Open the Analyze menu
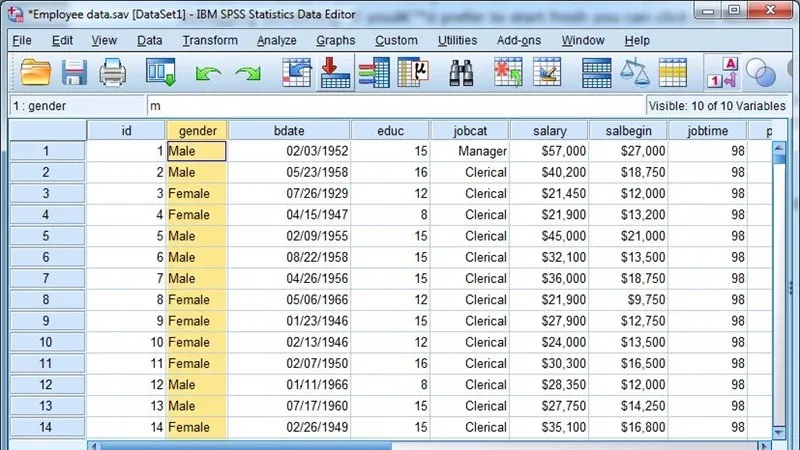 tap(277, 40)
